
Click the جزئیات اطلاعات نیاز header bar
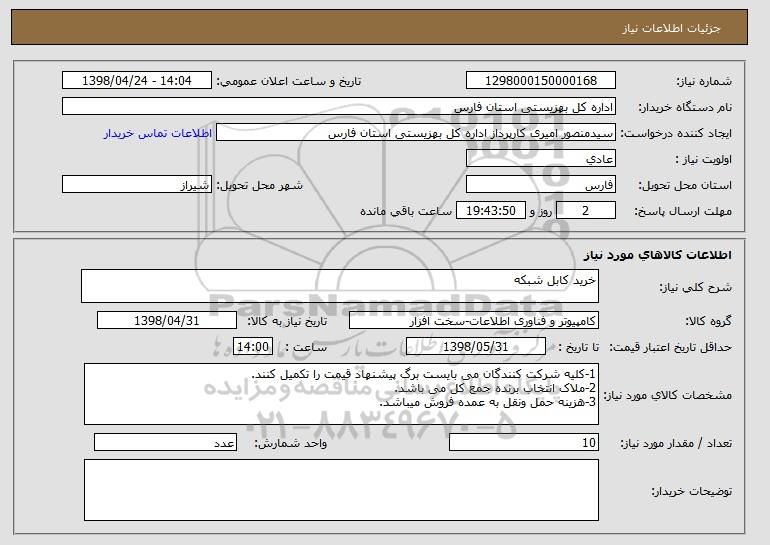[x=380, y=27]
